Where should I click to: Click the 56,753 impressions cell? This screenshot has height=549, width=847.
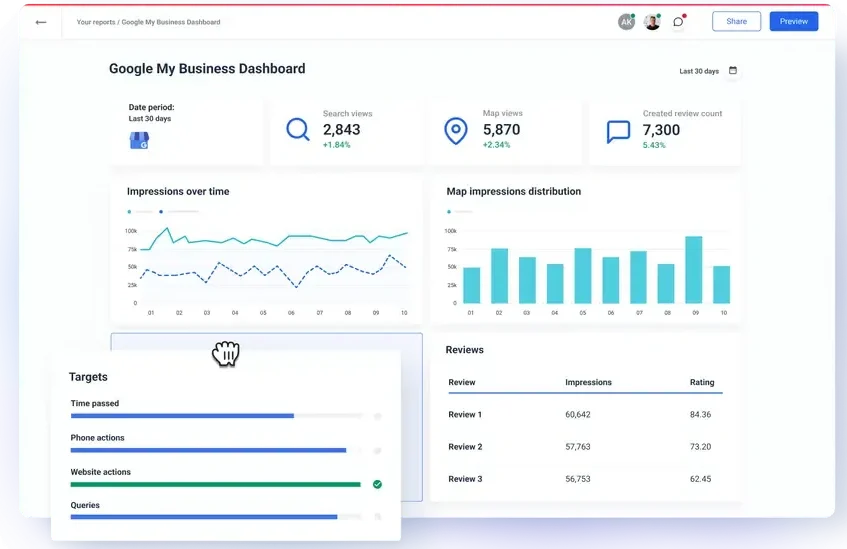pos(578,479)
